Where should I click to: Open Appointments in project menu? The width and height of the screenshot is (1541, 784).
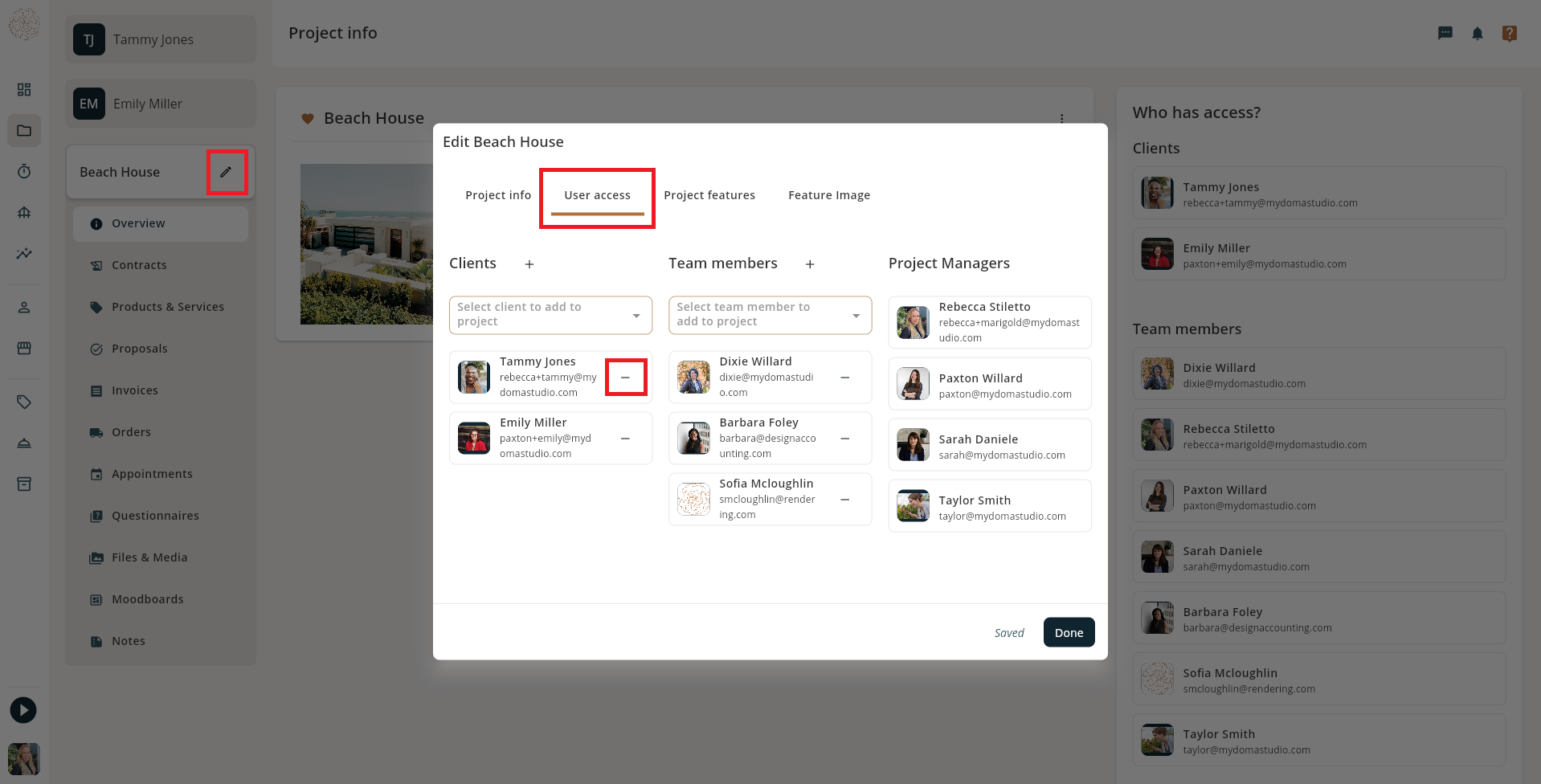(161, 474)
